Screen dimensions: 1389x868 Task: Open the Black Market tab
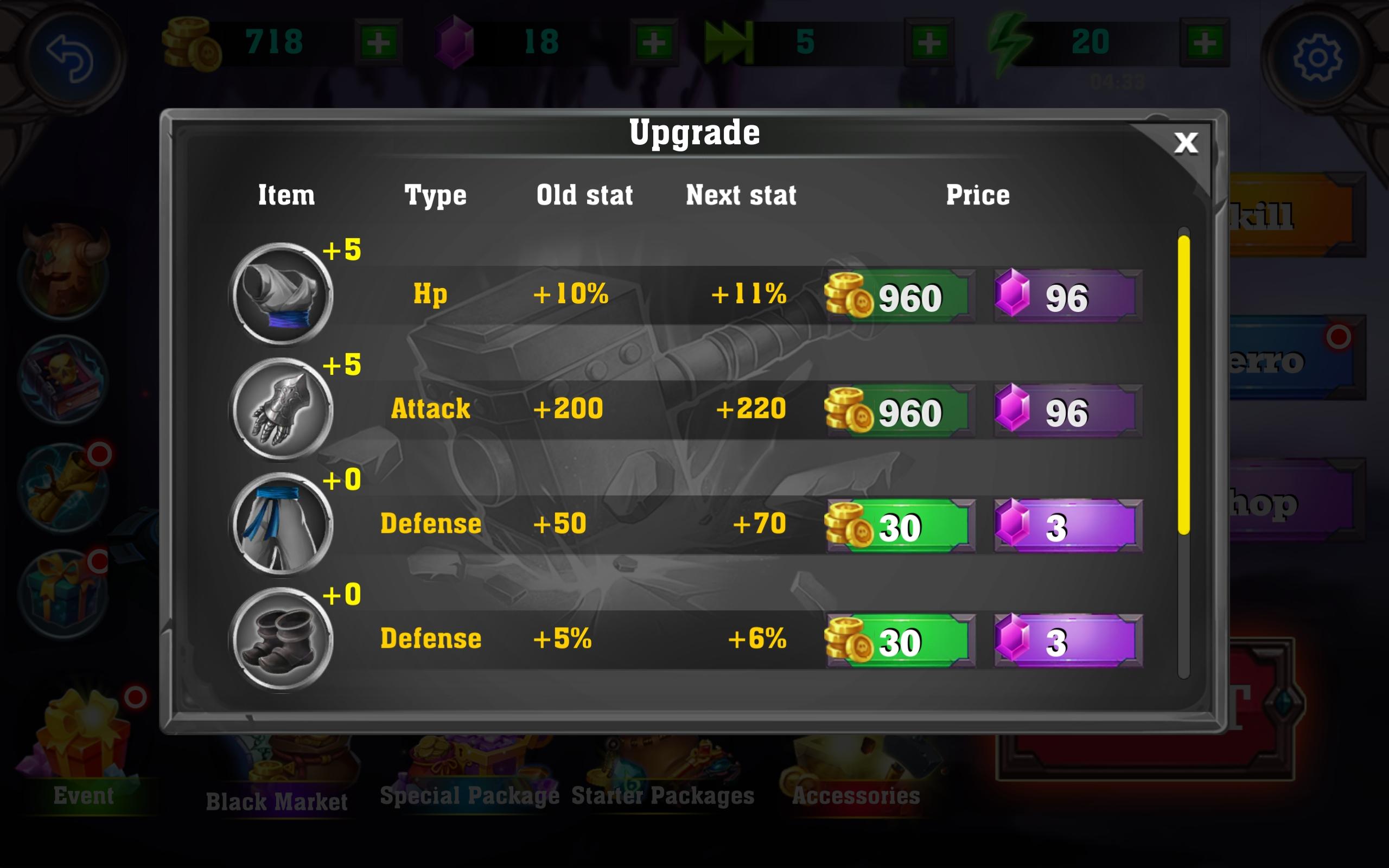click(x=277, y=801)
